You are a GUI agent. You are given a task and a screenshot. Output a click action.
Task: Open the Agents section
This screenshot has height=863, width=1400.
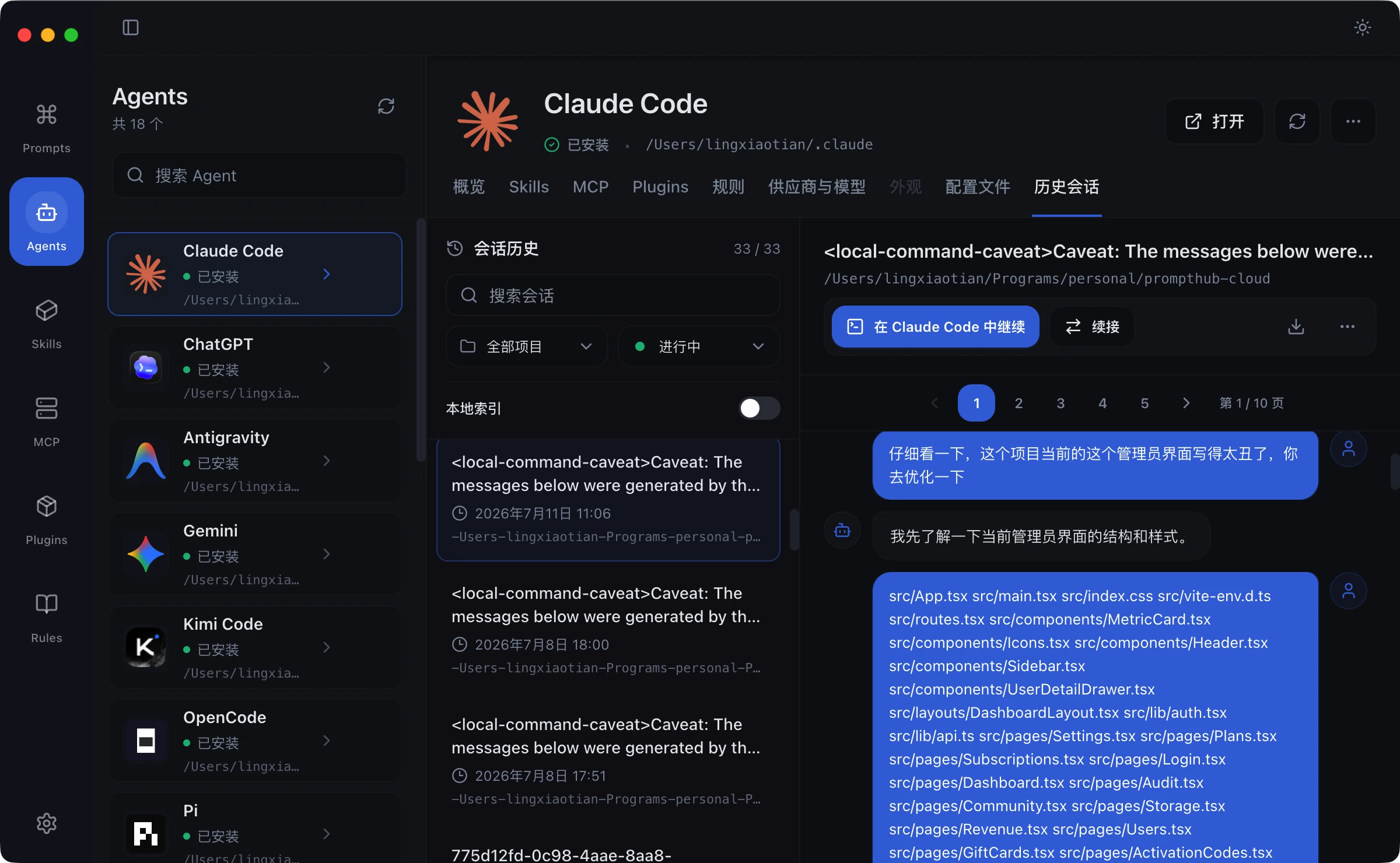coord(47,222)
